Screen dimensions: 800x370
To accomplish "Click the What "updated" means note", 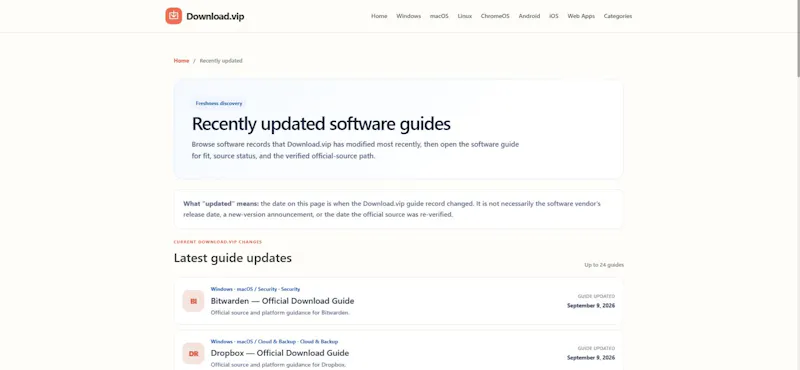I will (x=398, y=209).
